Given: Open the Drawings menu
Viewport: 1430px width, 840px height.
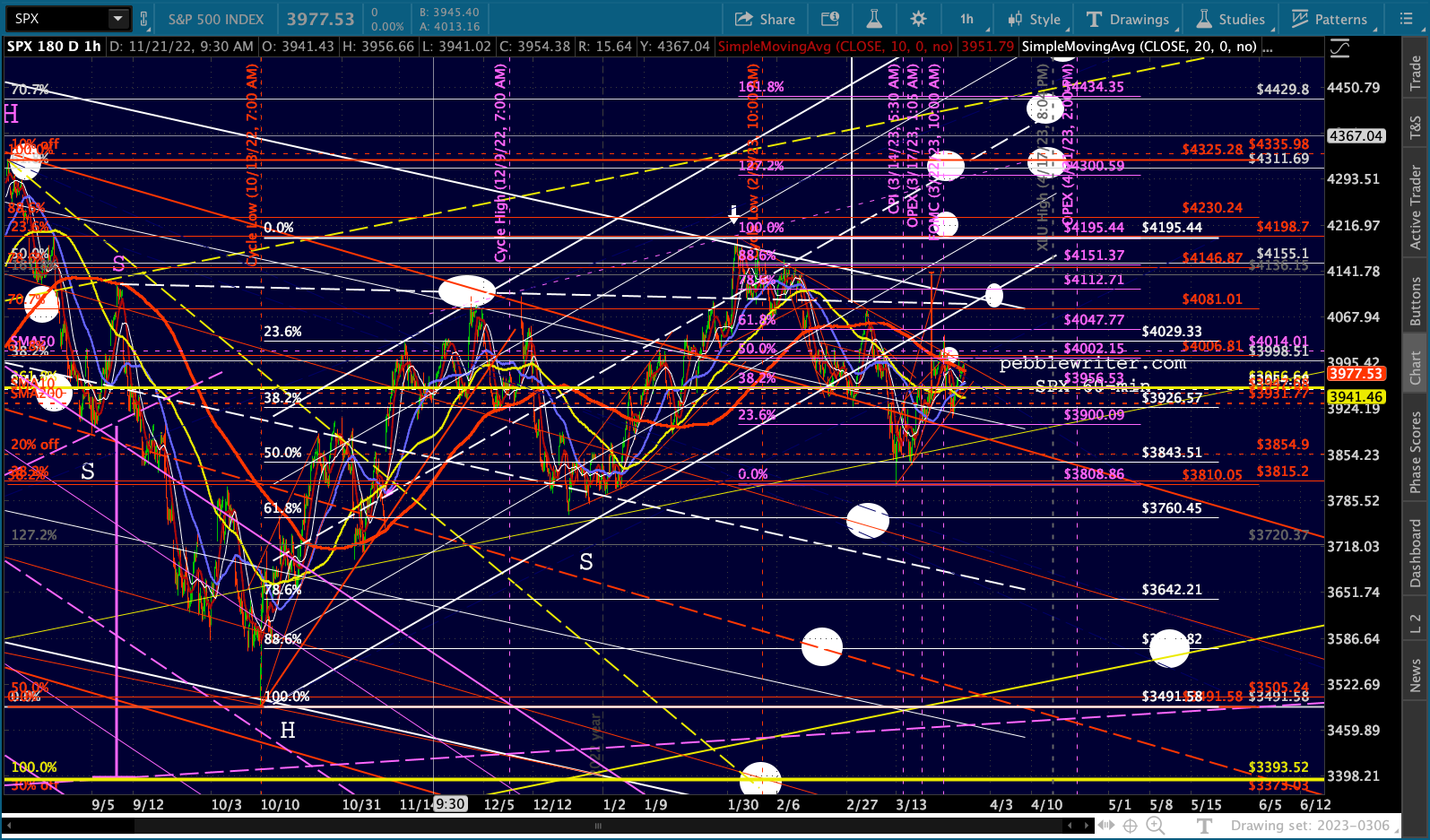Looking at the screenshot, I should click(x=1128, y=19).
